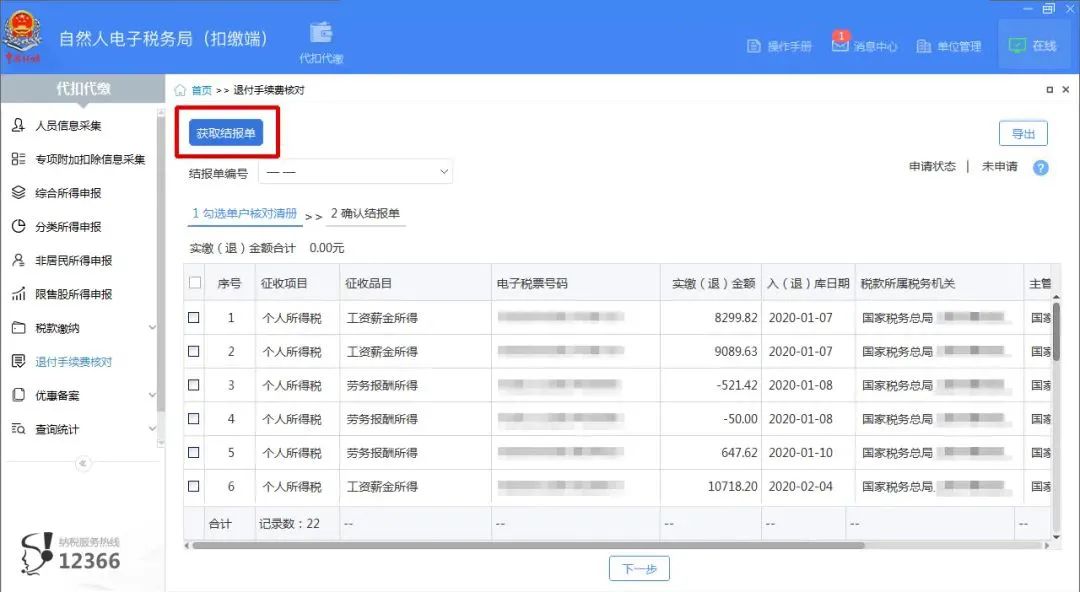The height and width of the screenshot is (592, 1080).
Task: Check the row 3 劳务报酬所得 checkbox
Action: tap(194, 385)
